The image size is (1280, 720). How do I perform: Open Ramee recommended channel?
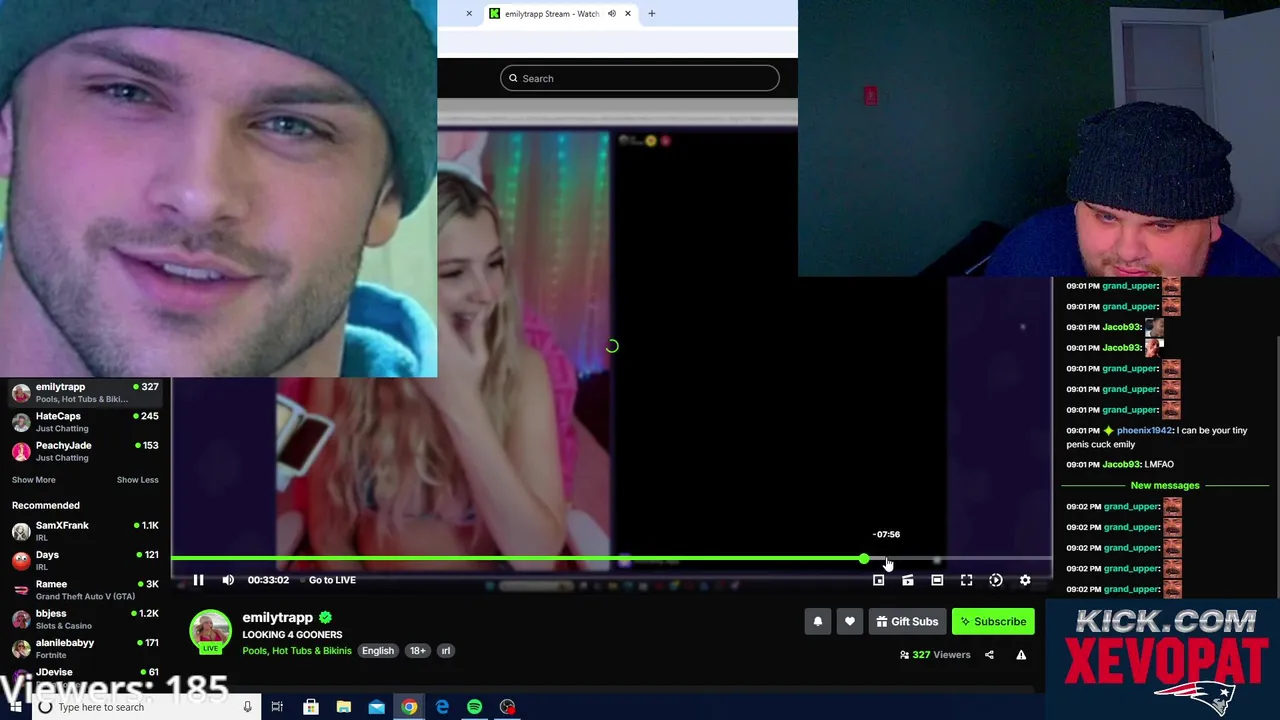[x=85, y=590]
